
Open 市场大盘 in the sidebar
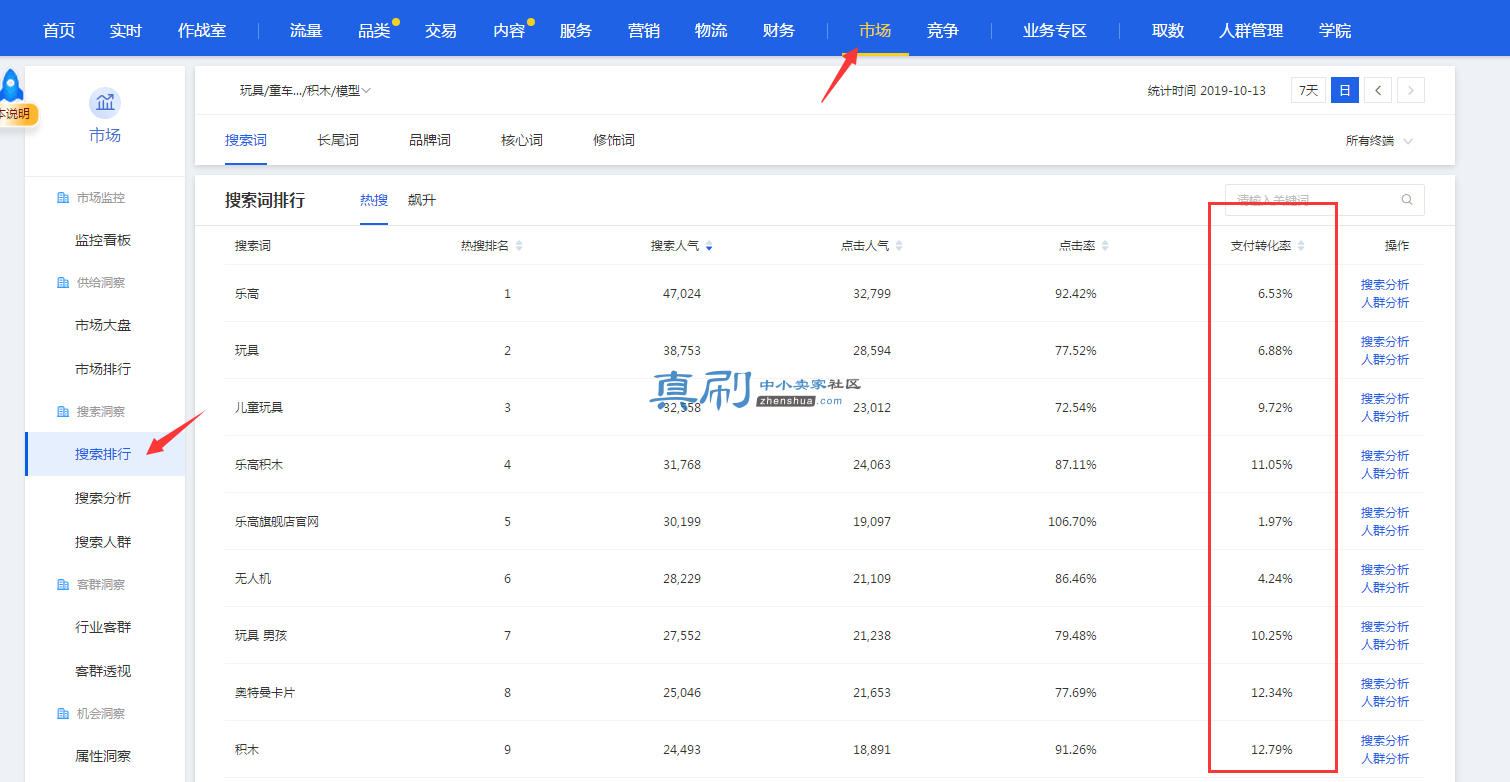[103, 325]
